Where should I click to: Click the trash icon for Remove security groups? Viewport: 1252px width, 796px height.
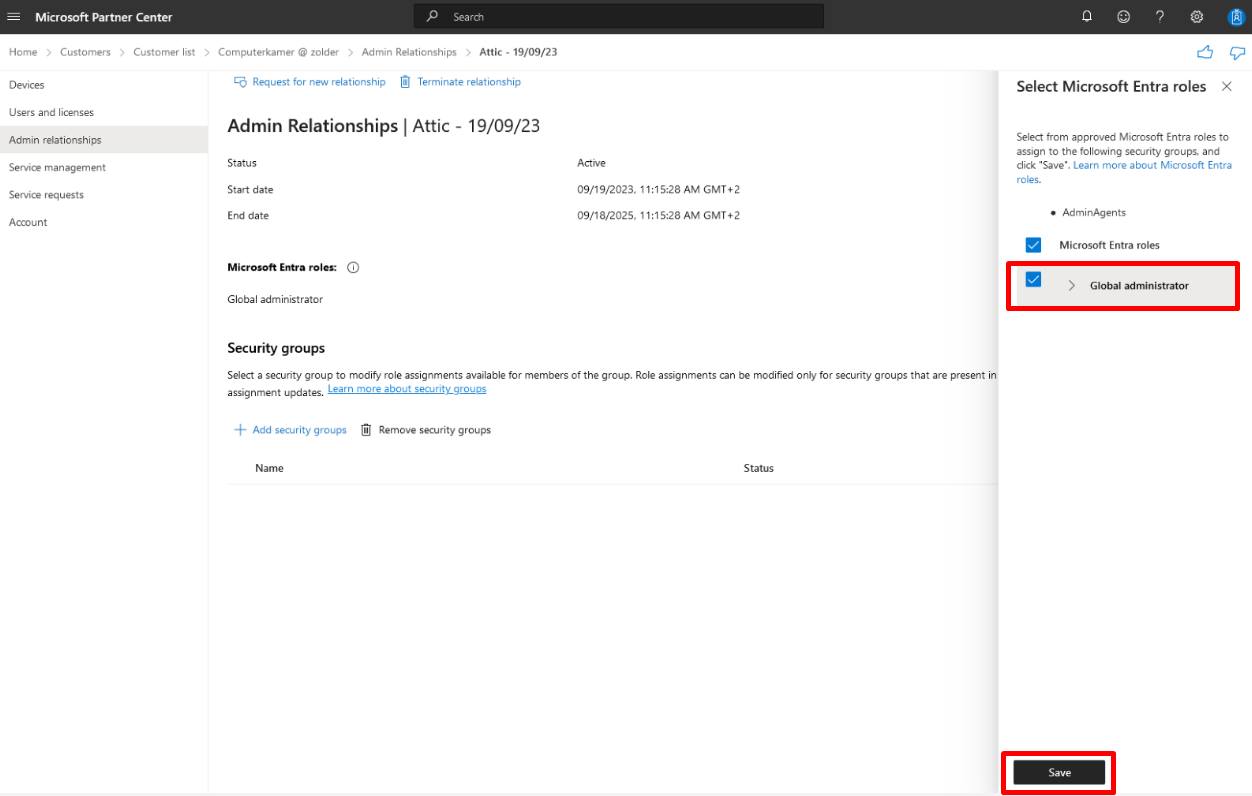point(366,430)
